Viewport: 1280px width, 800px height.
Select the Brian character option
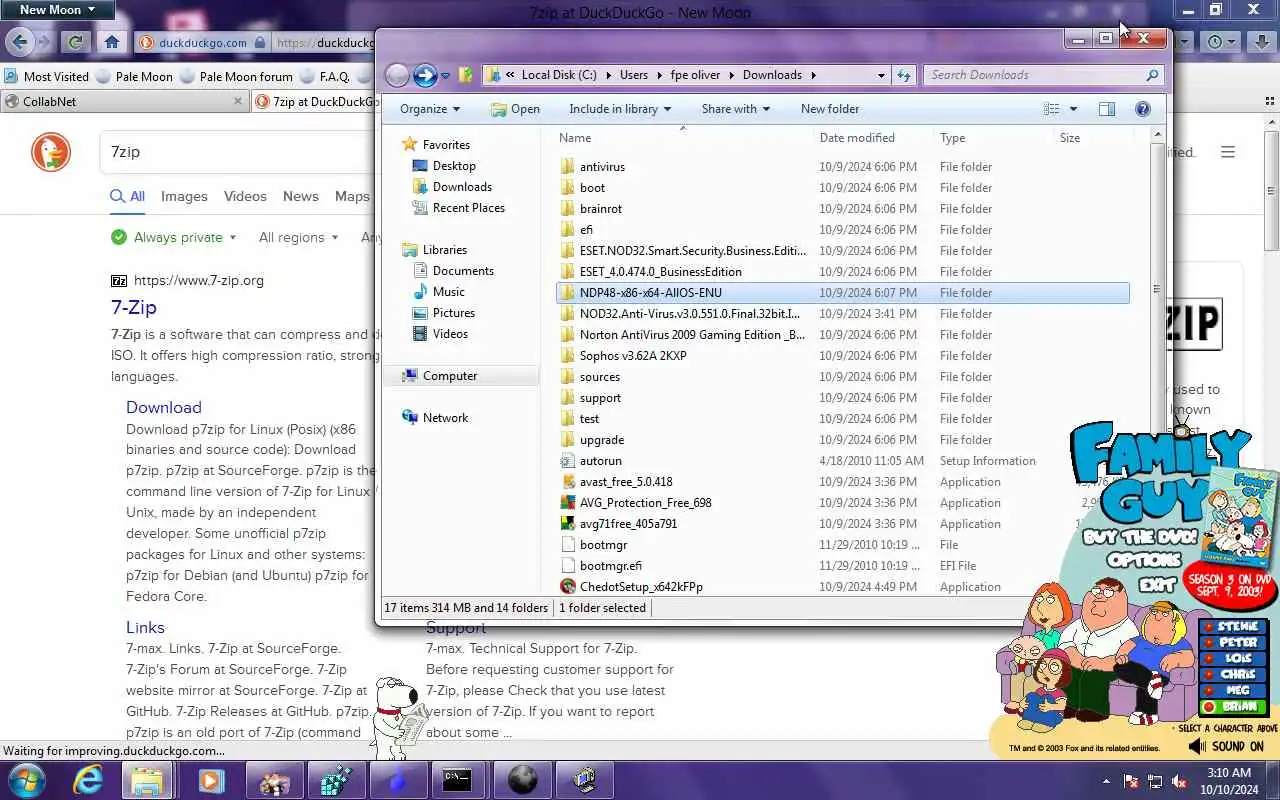point(1234,707)
